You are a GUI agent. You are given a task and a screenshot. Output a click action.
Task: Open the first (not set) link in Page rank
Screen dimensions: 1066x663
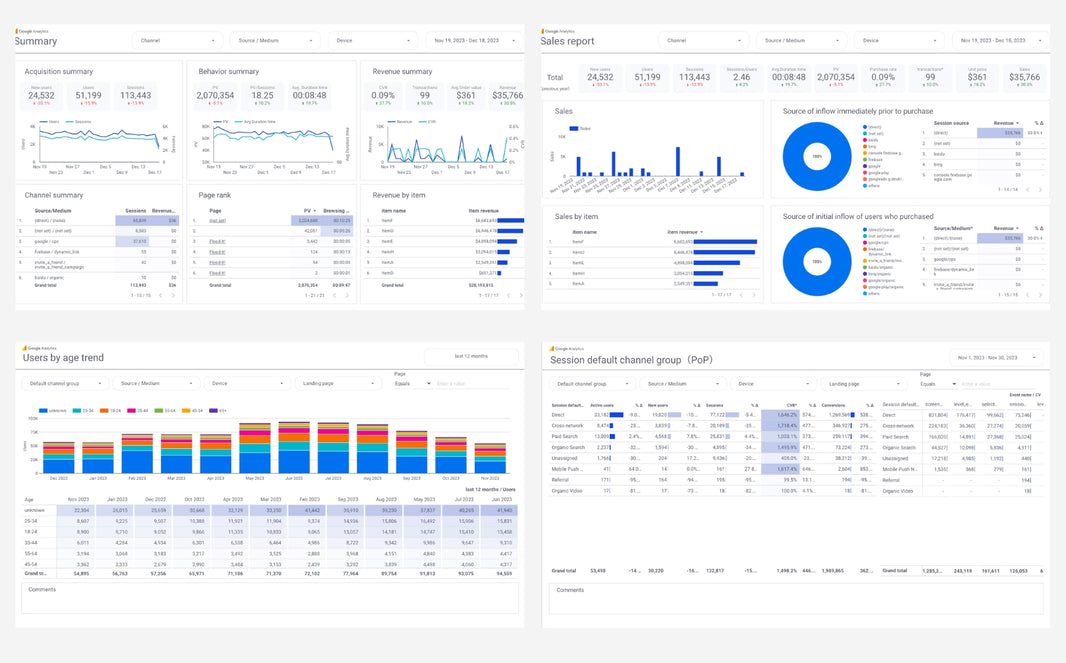point(217,220)
